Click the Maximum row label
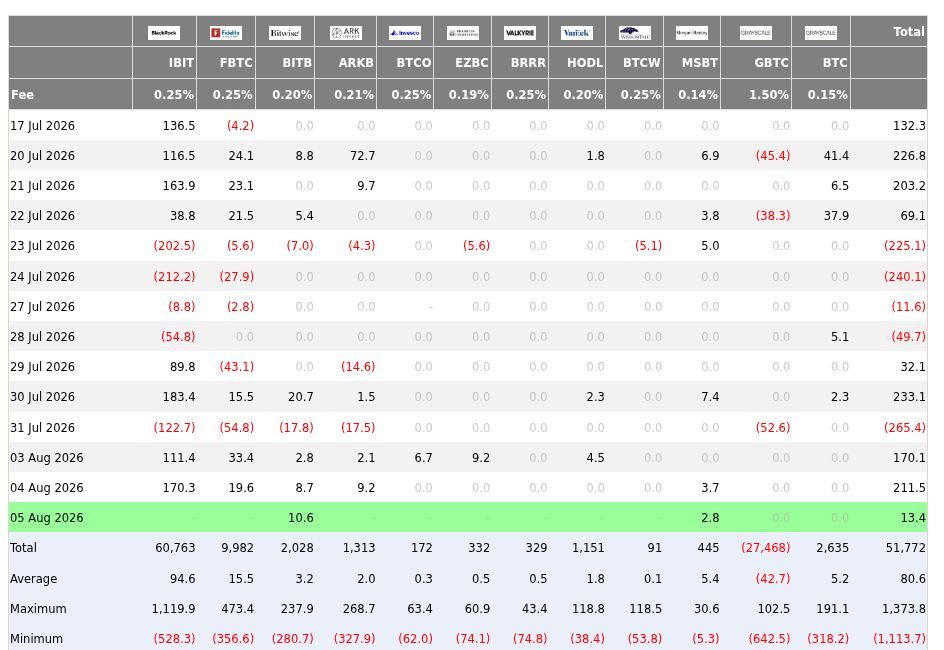 pos(38,609)
